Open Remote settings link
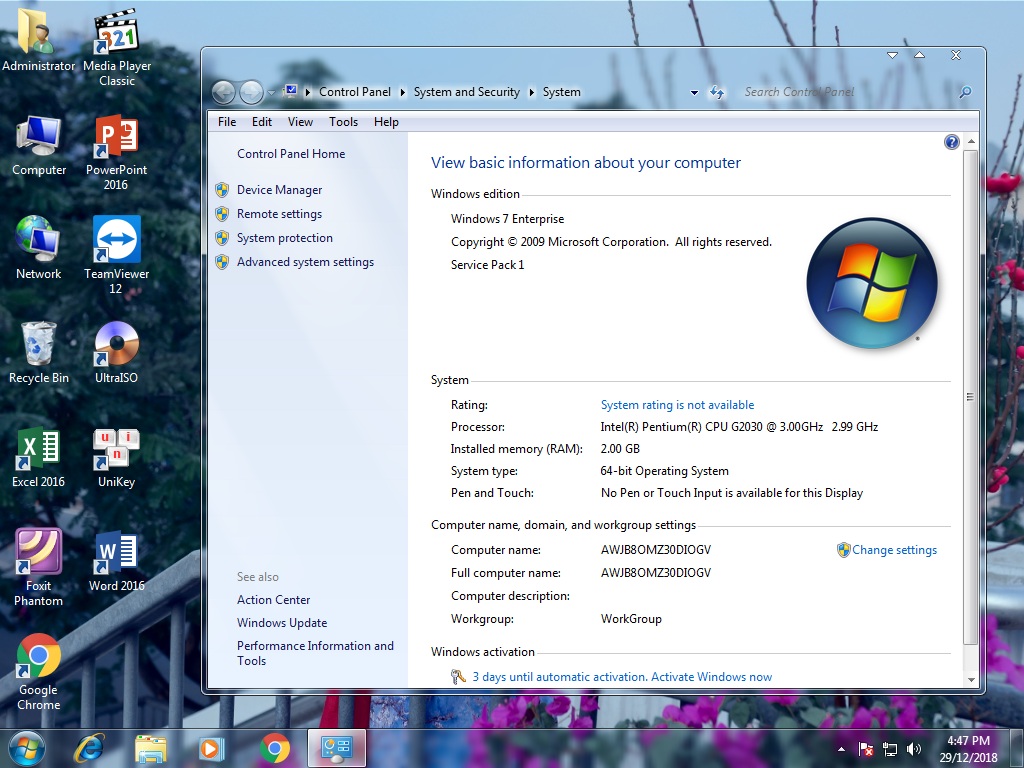The height and width of the screenshot is (768, 1024). point(280,214)
